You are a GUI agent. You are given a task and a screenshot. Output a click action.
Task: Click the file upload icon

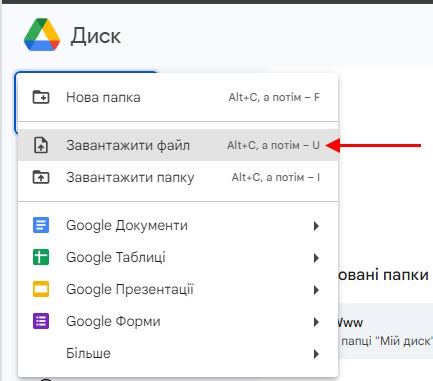click(x=41, y=145)
